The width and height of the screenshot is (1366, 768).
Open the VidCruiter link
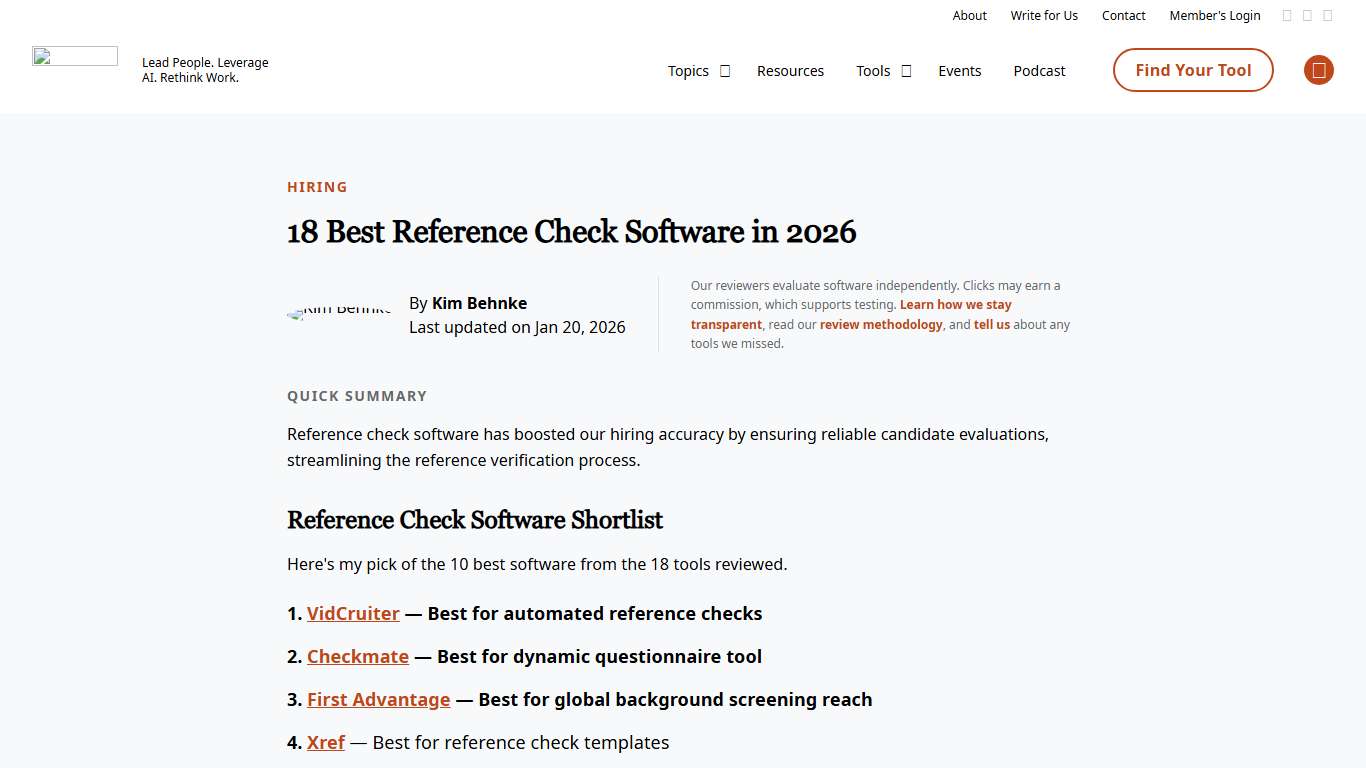(x=353, y=613)
